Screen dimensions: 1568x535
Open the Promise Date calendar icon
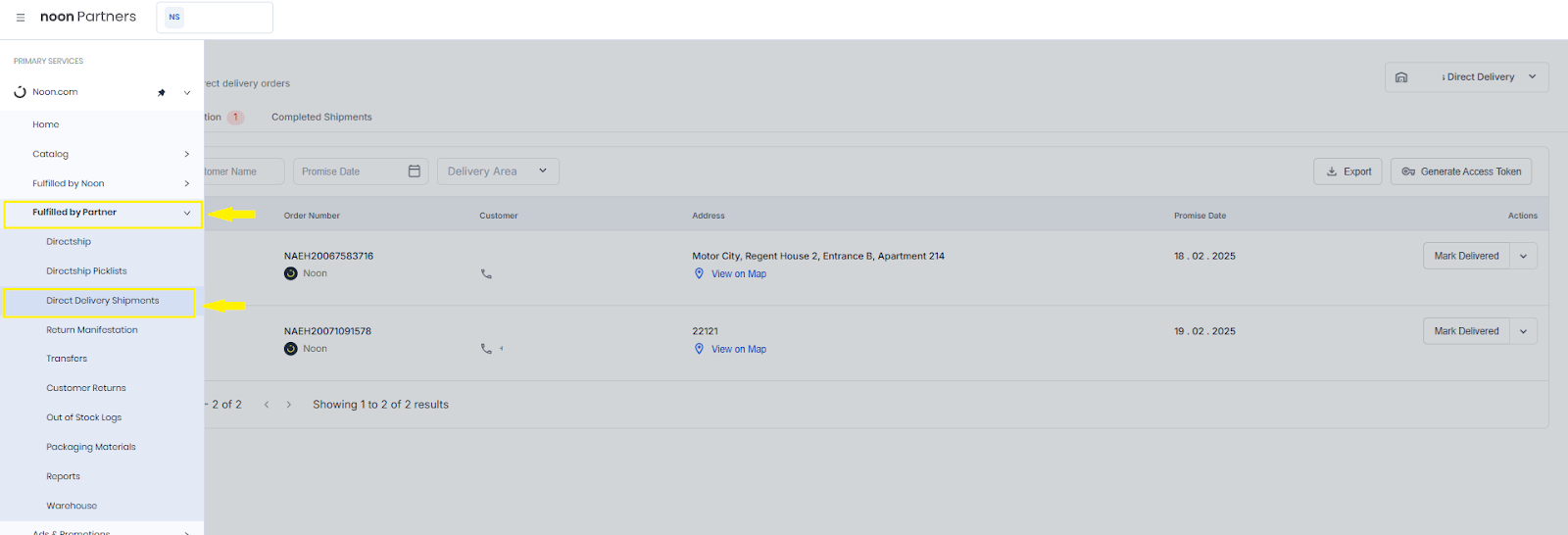pos(415,171)
